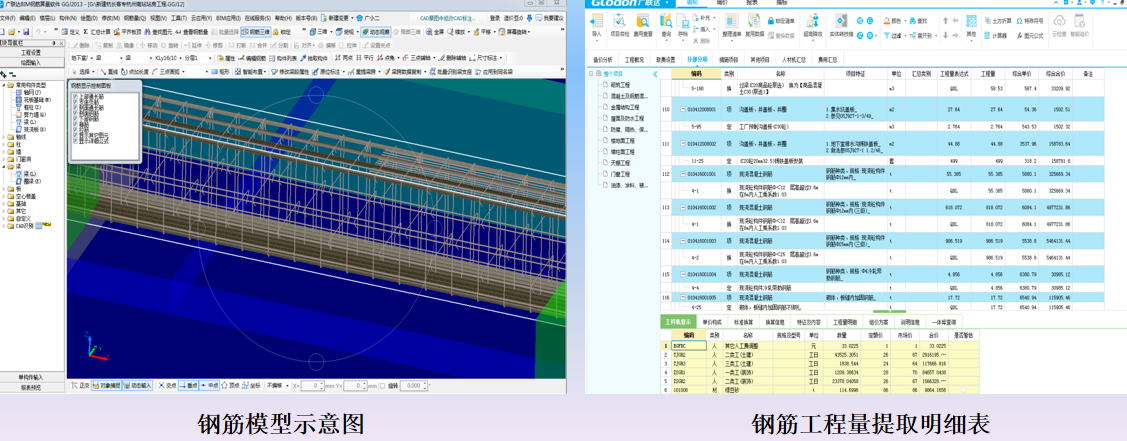Click the 汇总计算 (sum calculate) toolbar icon
Viewport: 1127px width, 441px height.
pos(98,32)
